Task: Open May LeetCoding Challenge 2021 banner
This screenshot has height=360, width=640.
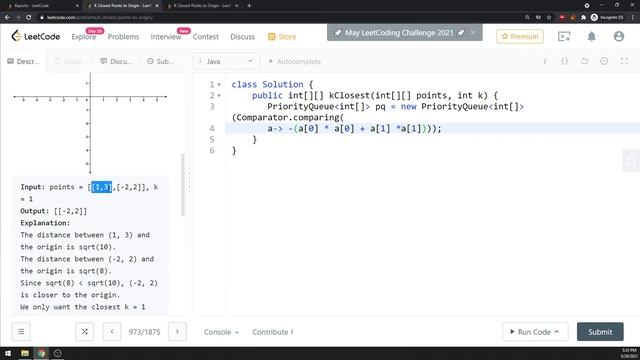Action: (399, 33)
